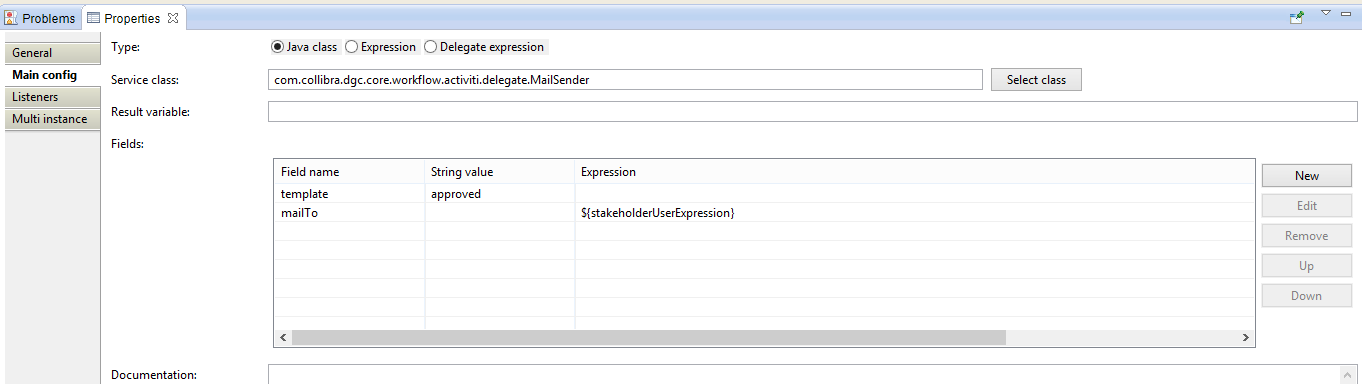This screenshot has width=1362, height=384.
Task: Focus the Result variable field
Action: [x=812, y=112]
